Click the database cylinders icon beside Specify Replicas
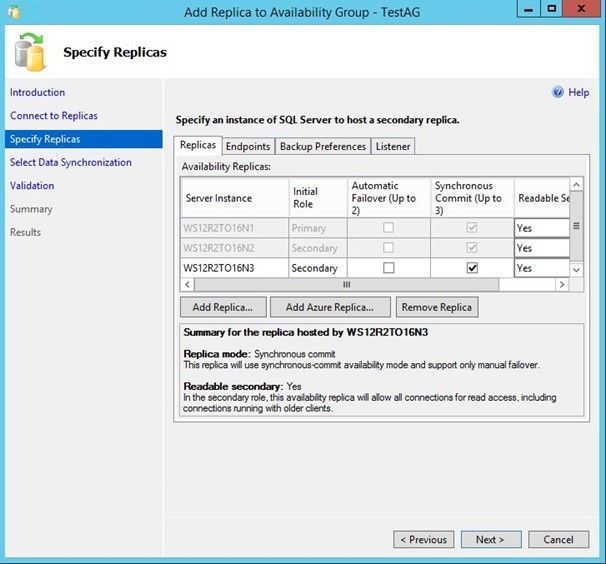 point(30,52)
